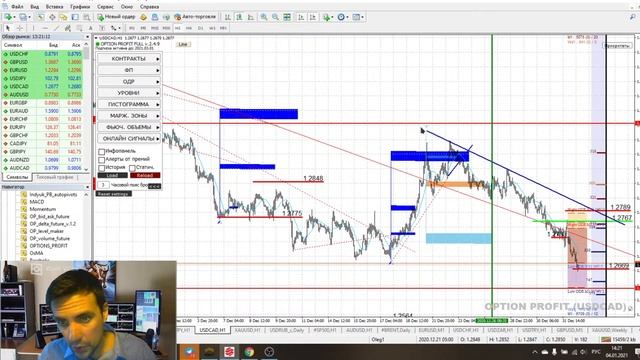Open the Data Window crosshair icon
The height and width of the screenshot is (360, 640).
point(52,17)
